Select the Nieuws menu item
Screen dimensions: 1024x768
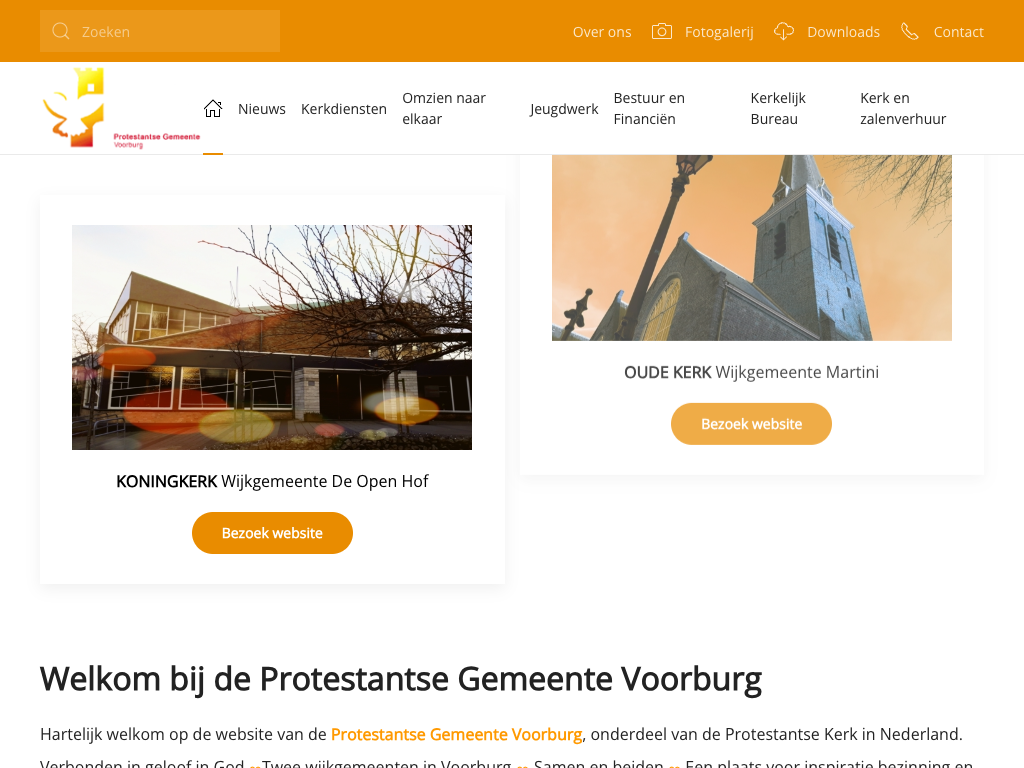point(261,109)
